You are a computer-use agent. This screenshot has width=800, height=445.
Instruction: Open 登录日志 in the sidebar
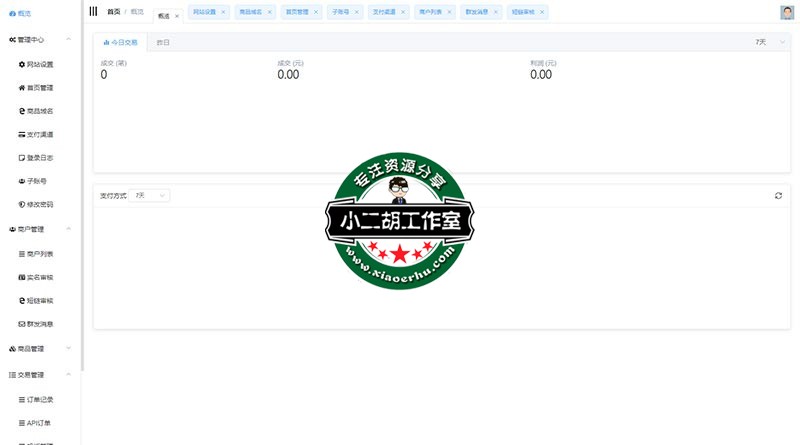[x=40, y=158]
